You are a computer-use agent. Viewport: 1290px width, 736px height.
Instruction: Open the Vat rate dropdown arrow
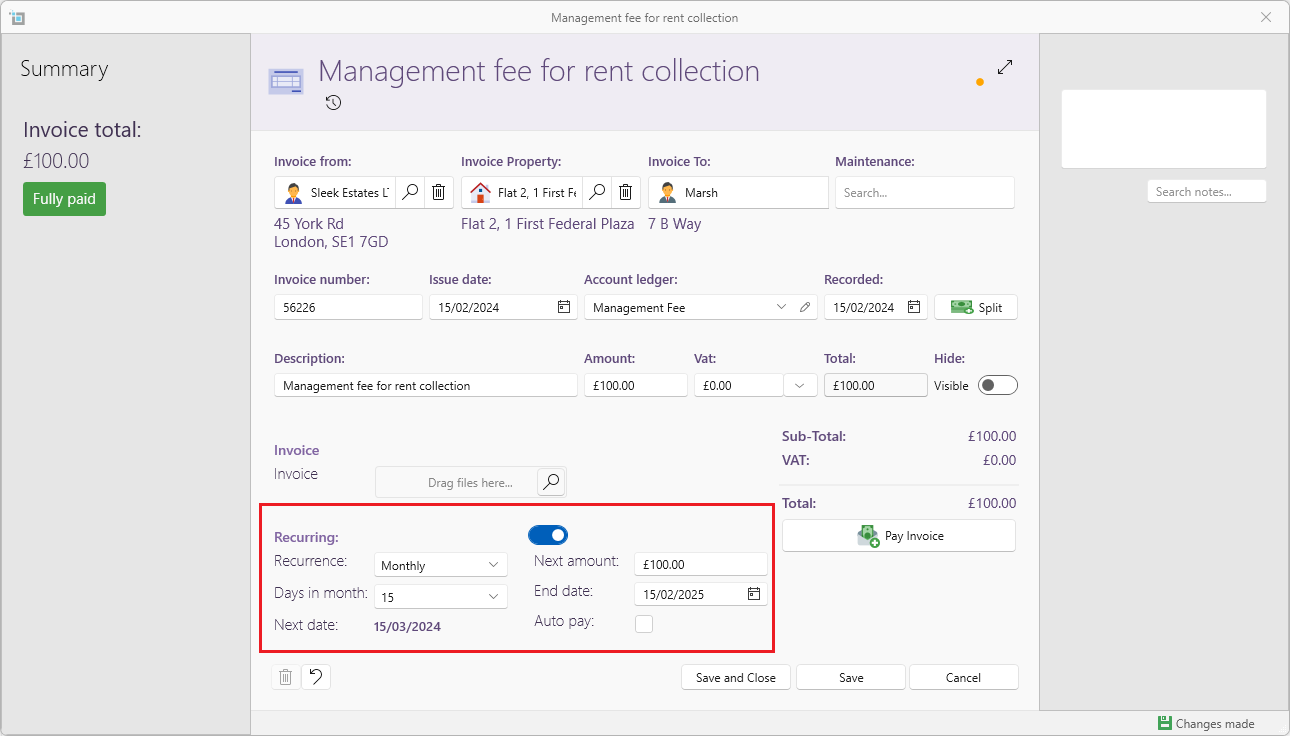801,385
